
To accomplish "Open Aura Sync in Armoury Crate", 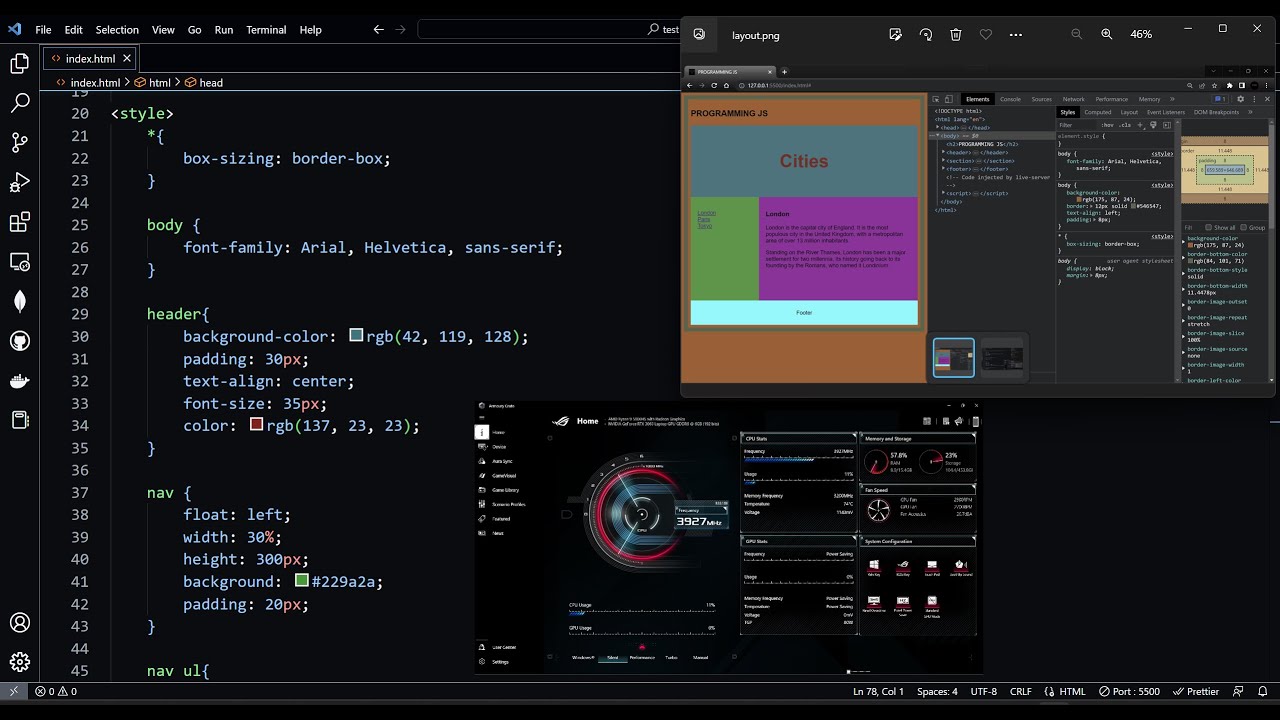I will click(496, 461).
